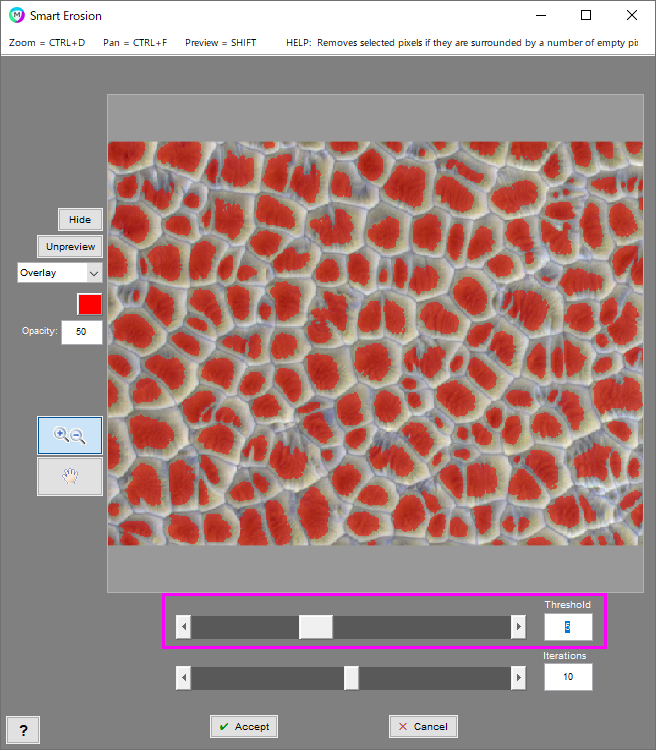This screenshot has width=656, height=750.
Task: Open the Overlay display mode dropdown
Action: coord(60,272)
